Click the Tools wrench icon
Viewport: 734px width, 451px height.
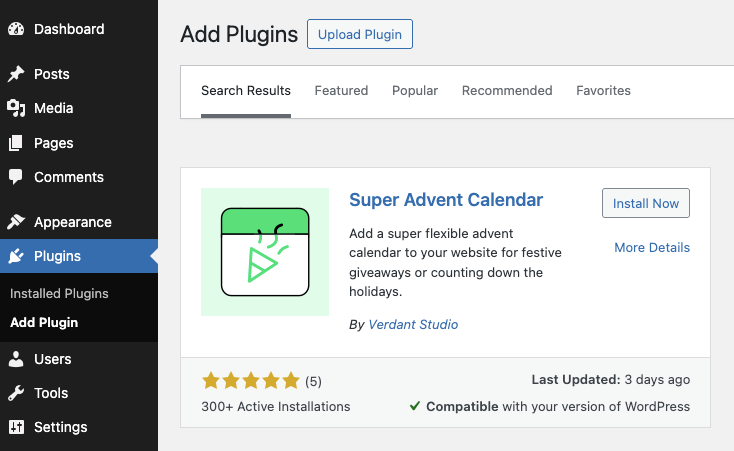(x=16, y=393)
